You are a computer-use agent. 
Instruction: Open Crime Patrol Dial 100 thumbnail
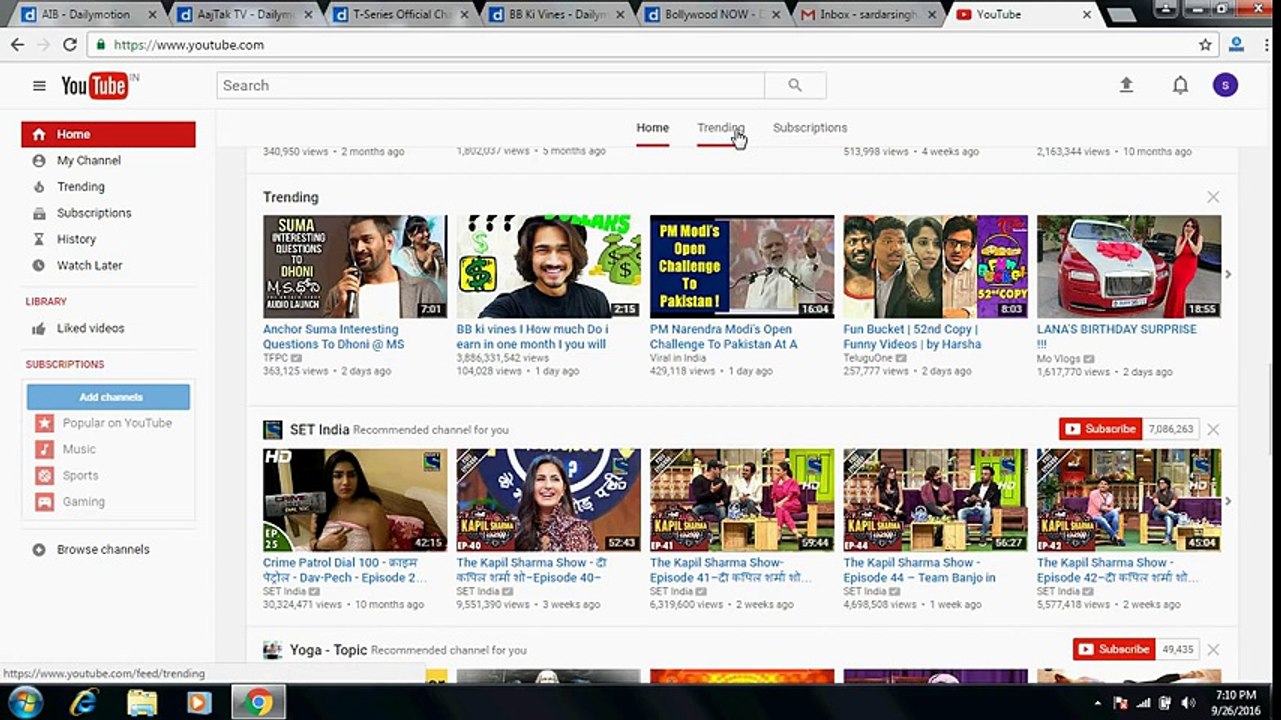coord(355,500)
